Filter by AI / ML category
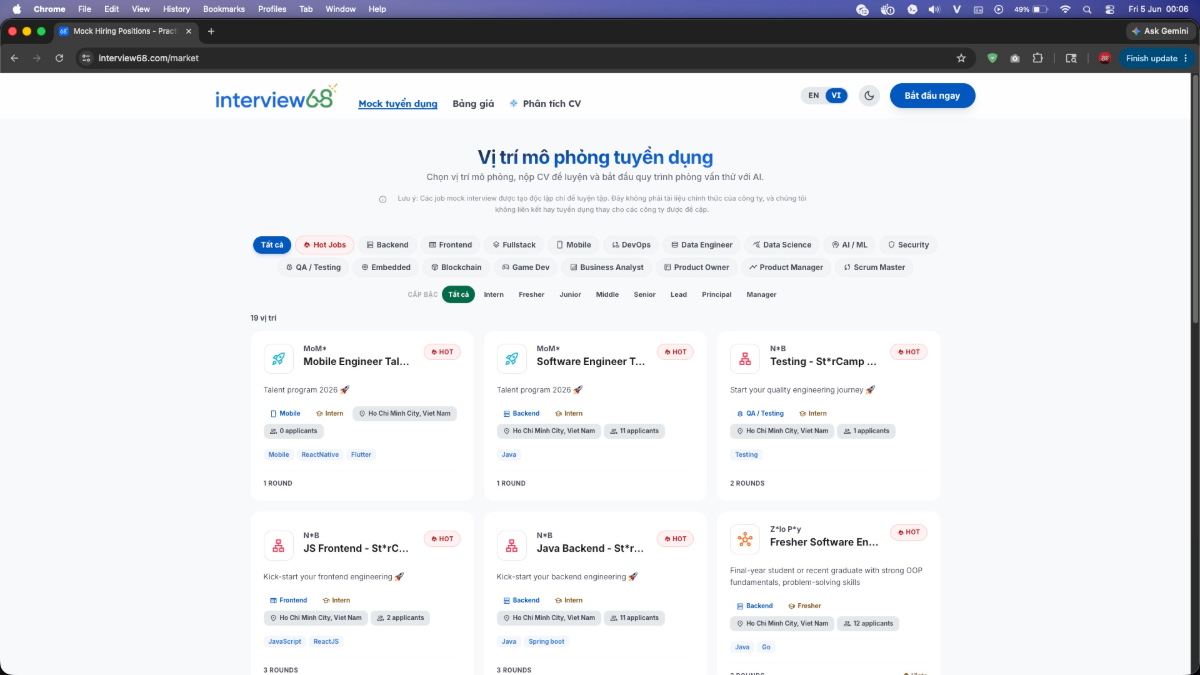The height and width of the screenshot is (675, 1200). [x=850, y=245]
